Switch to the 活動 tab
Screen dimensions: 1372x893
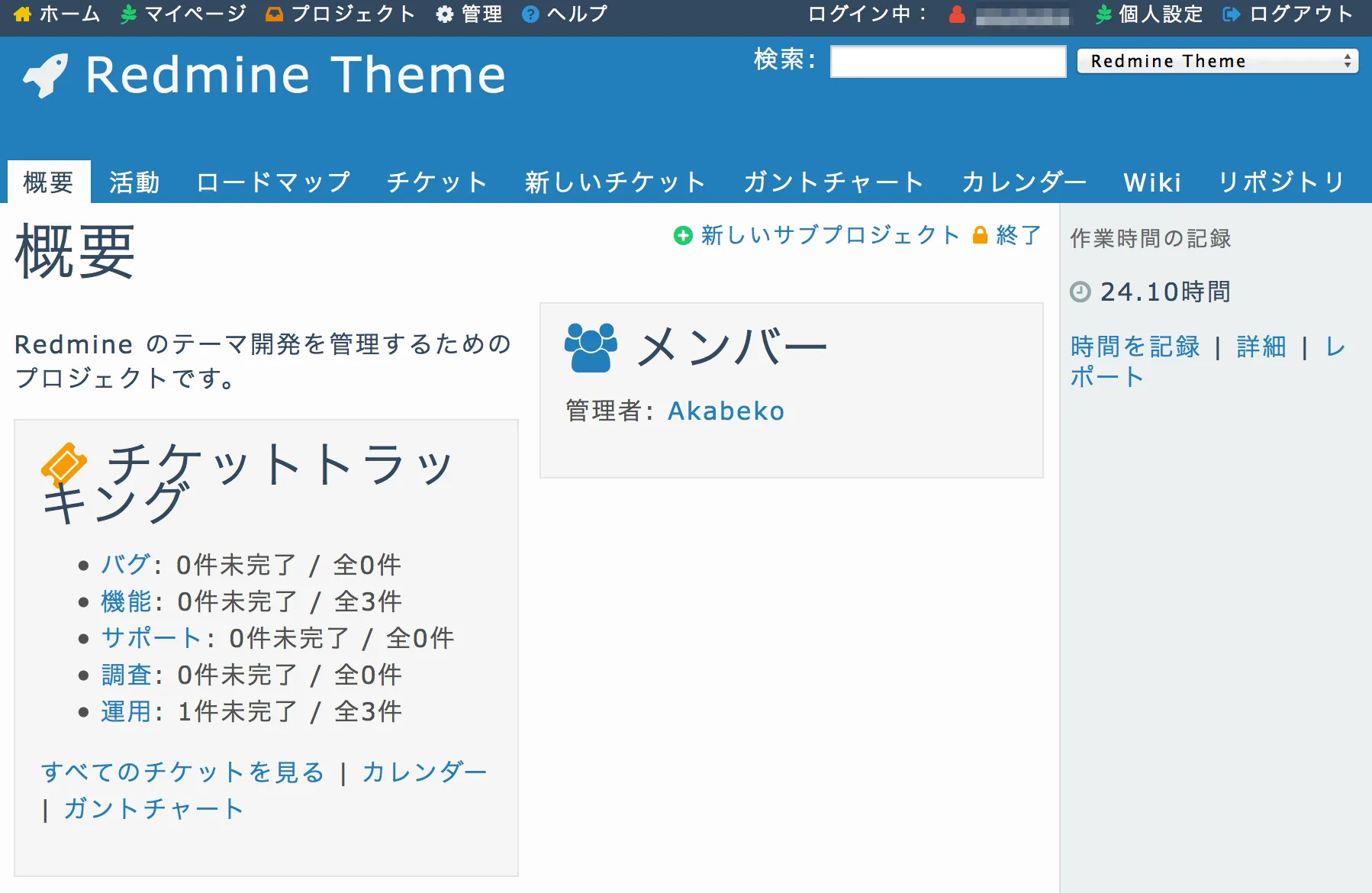pos(134,182)
